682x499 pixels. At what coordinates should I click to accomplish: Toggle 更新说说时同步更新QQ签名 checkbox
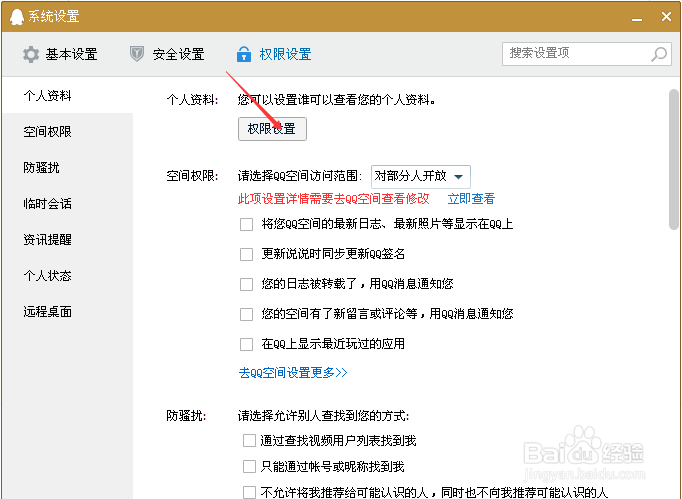point(247,255)
